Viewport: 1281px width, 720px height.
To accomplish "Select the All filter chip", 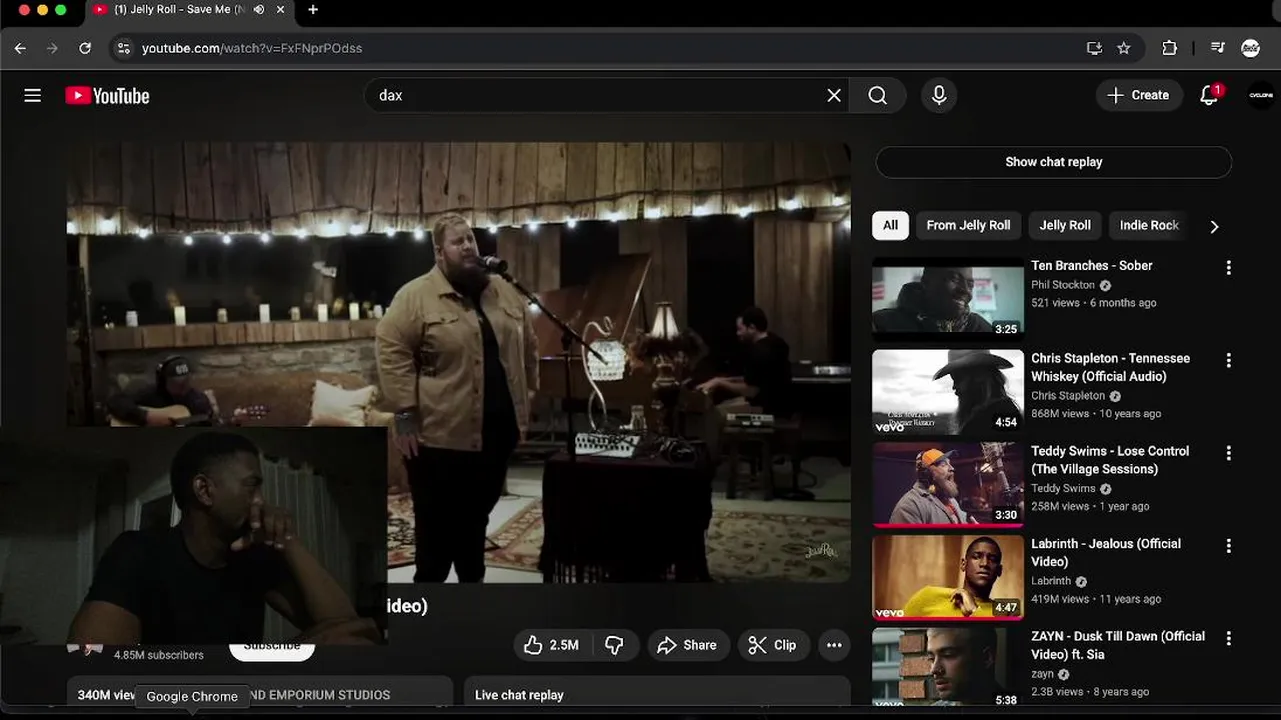I will 890,225.
